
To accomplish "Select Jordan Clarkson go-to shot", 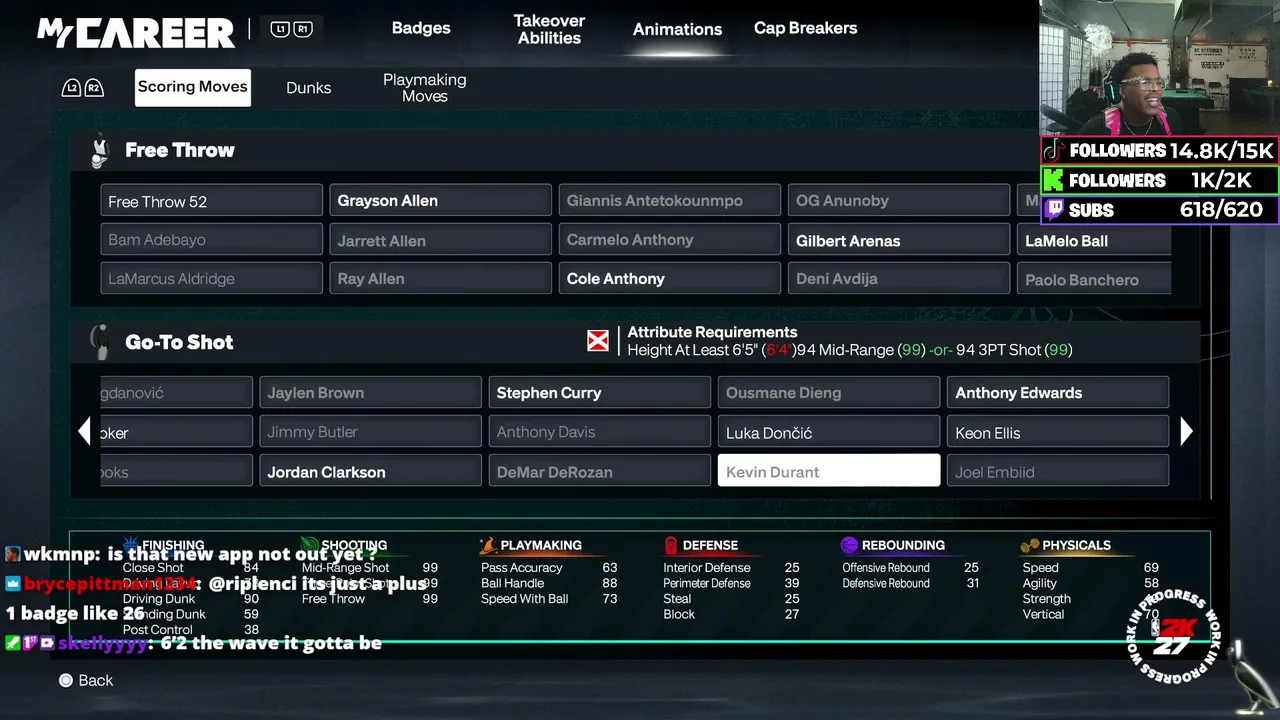I will pyautogui.click(x=370, y=470).
